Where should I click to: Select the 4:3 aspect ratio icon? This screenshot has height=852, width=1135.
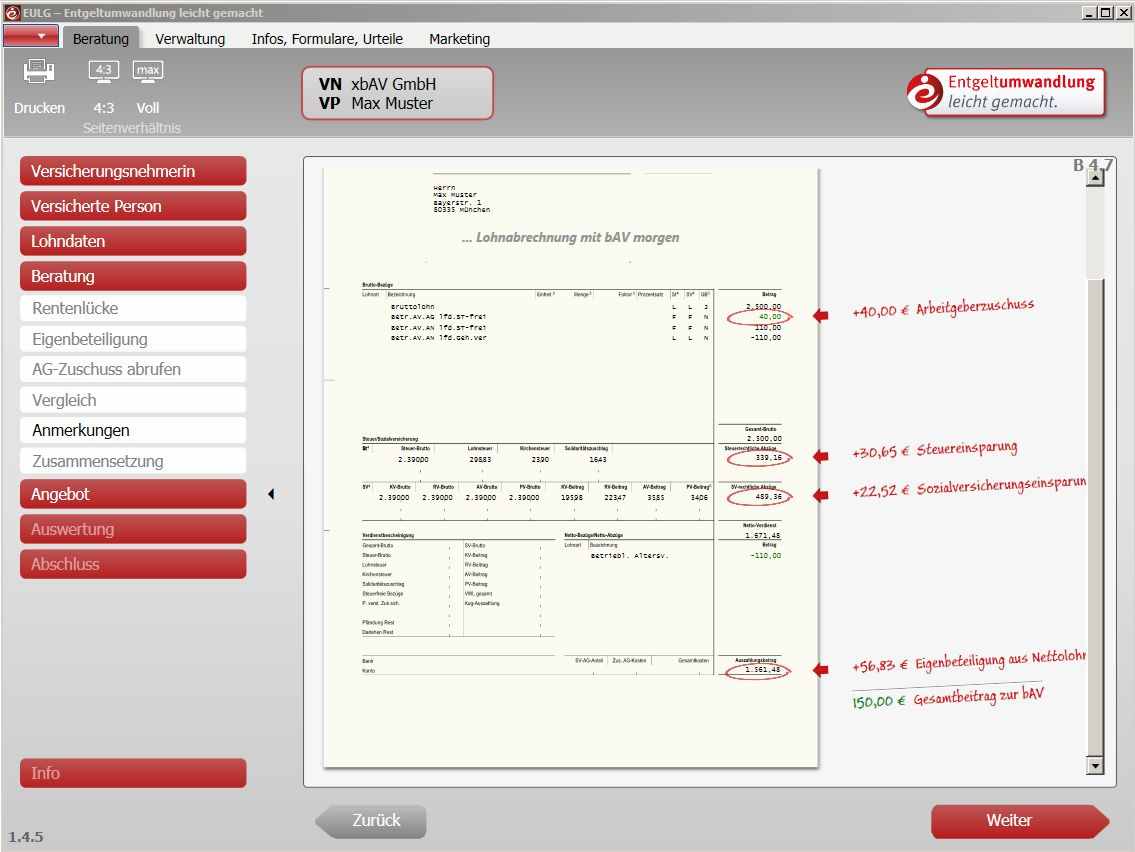103,71
